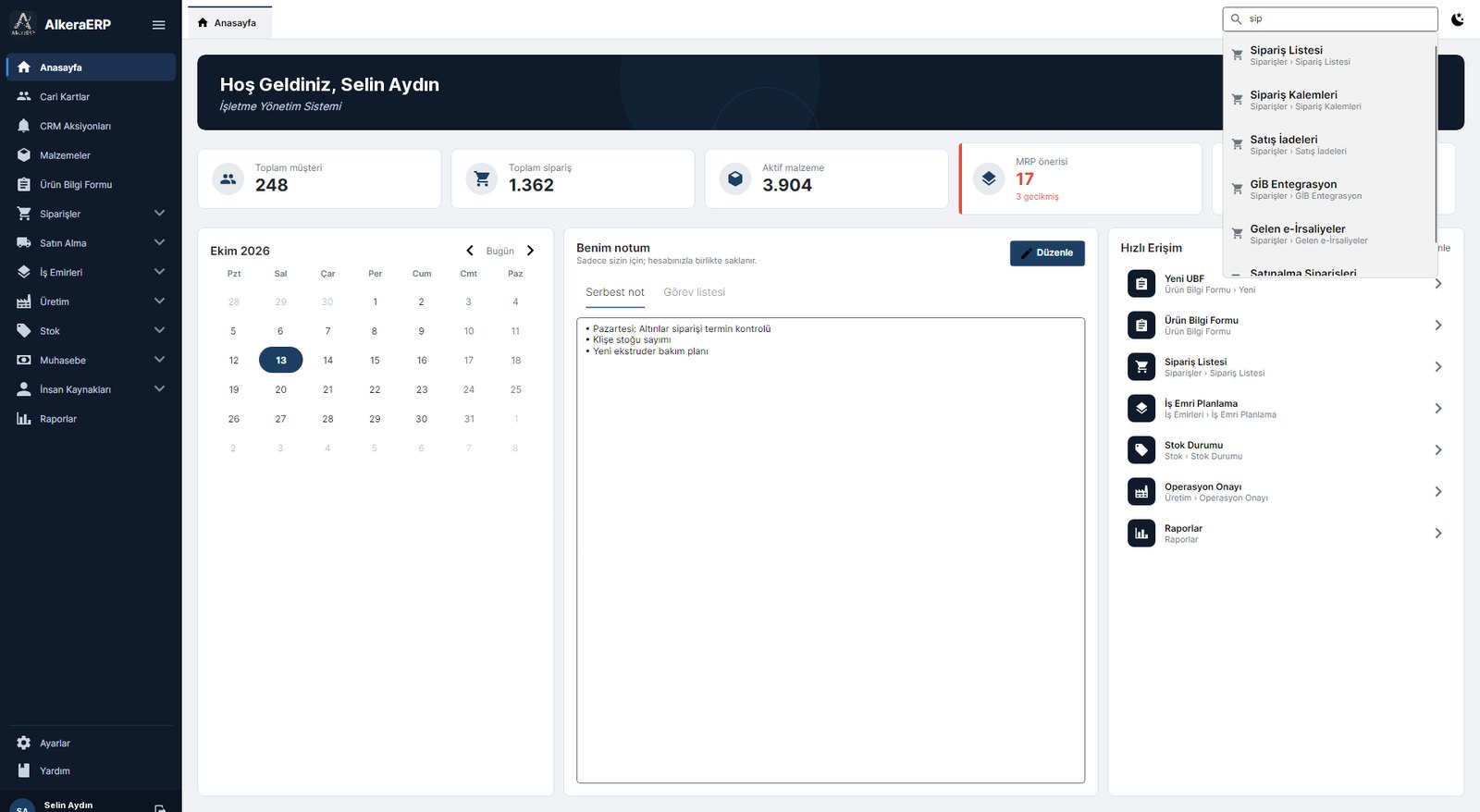Click the AlkeraERP logo
The width and height of the screenshot is (1480, 812).
coord(23,24)
